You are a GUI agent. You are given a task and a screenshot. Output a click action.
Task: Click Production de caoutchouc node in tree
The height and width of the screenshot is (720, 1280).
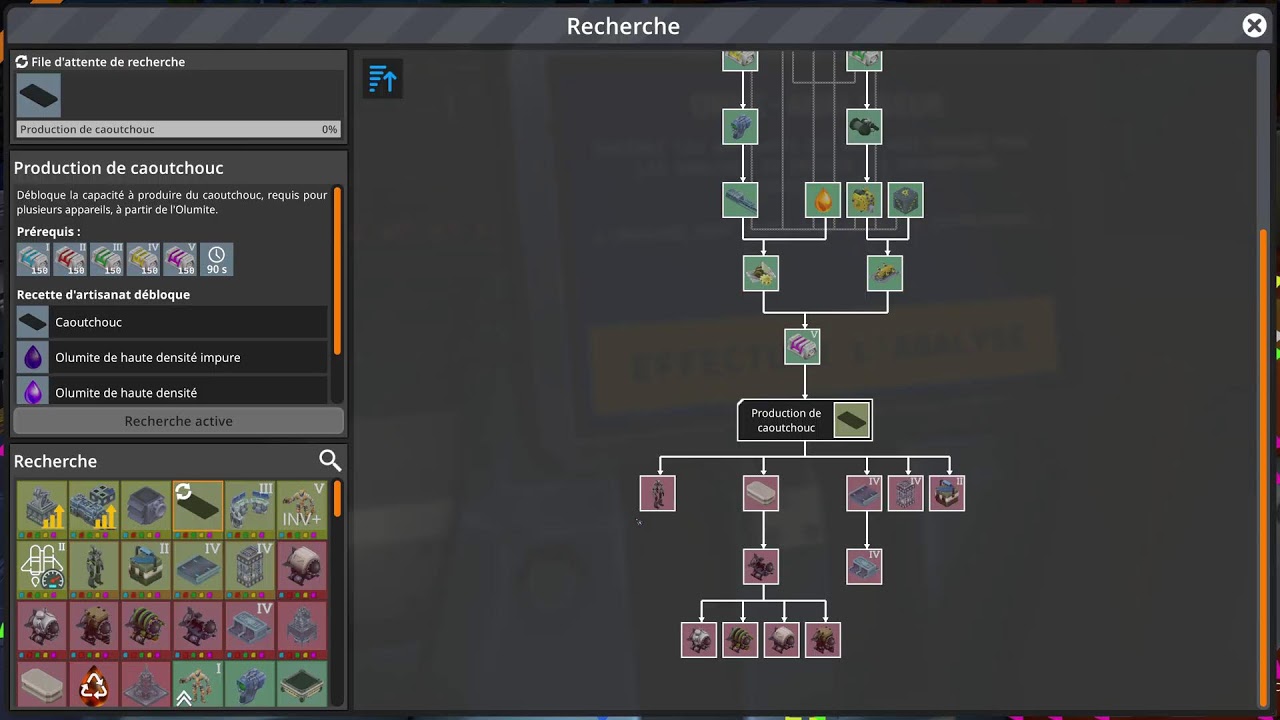(x=805, y=420)
